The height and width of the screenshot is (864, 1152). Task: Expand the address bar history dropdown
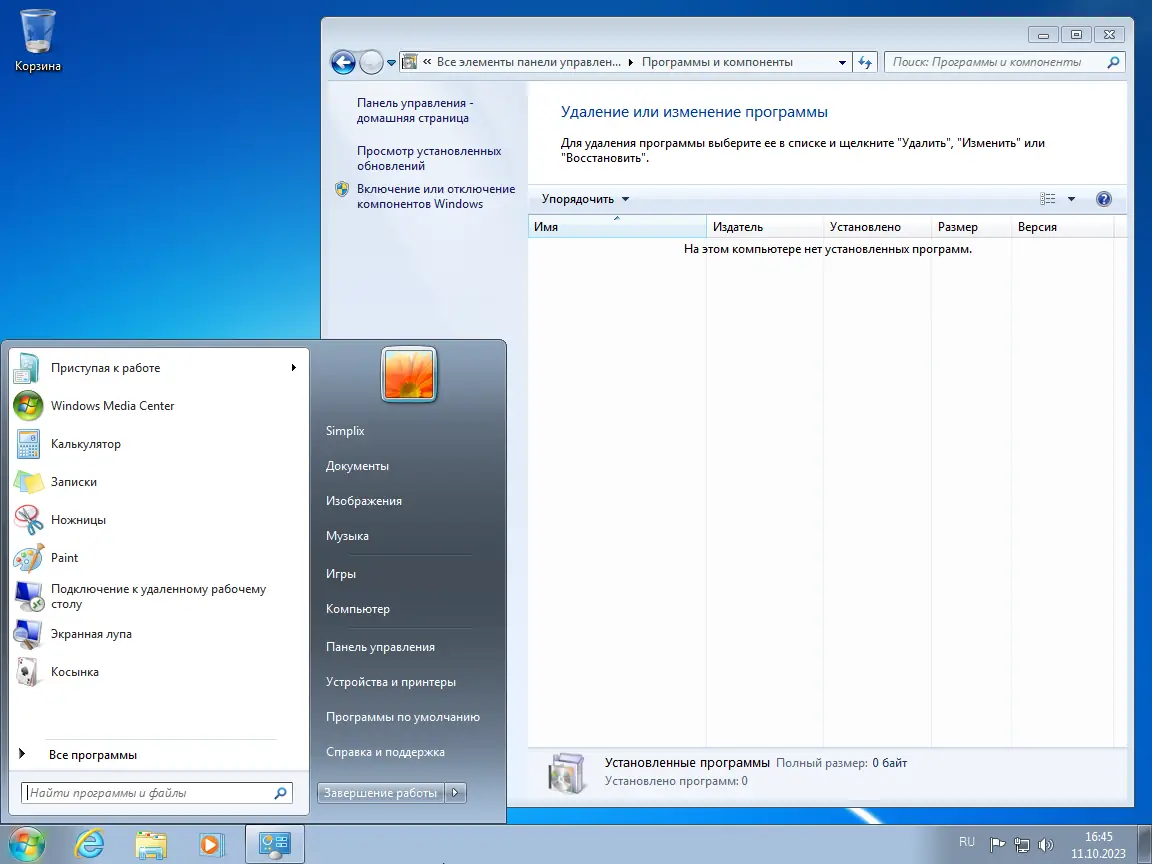pos(843,61)
